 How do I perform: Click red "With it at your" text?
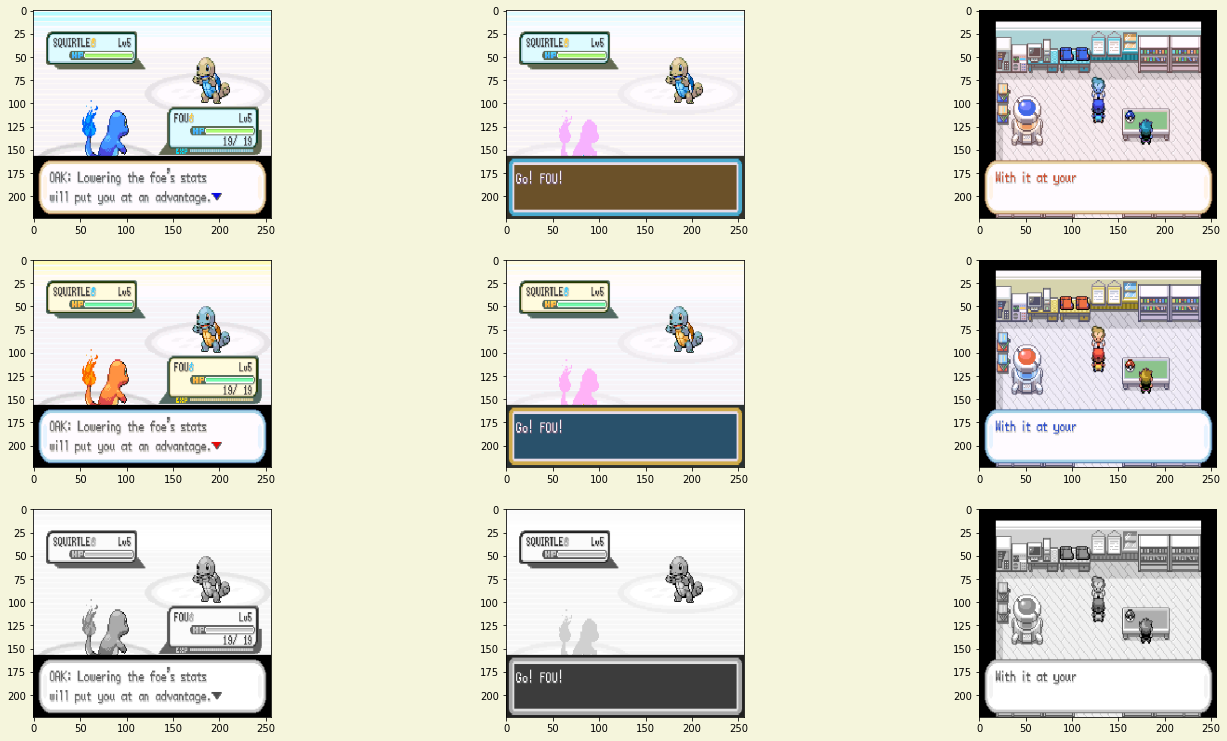point(1035,178)
